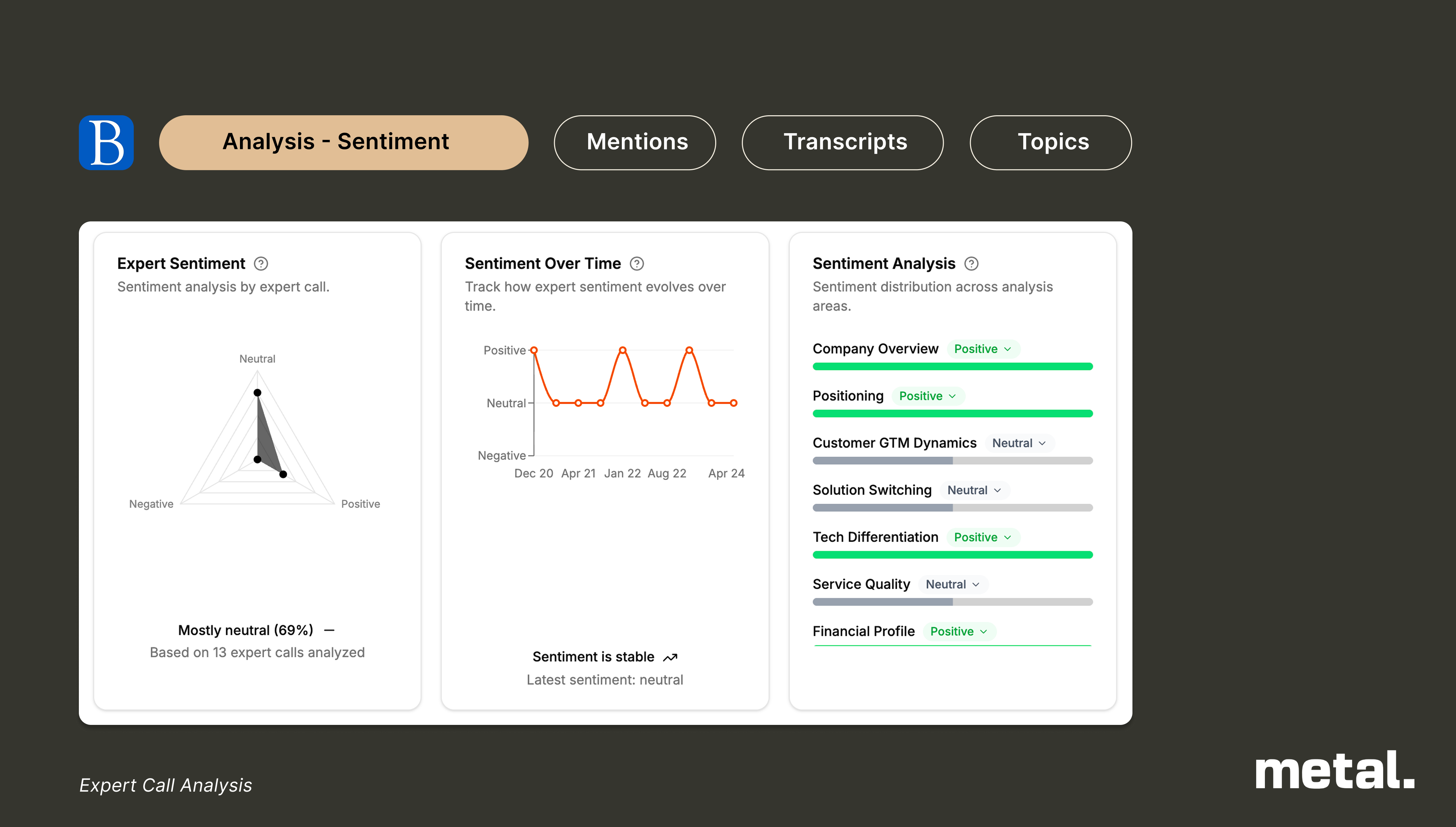Expand Tech Differentiation Positive dropdown
The image size is (1456, 827).
pyautogui.click(x=983, y=537)
